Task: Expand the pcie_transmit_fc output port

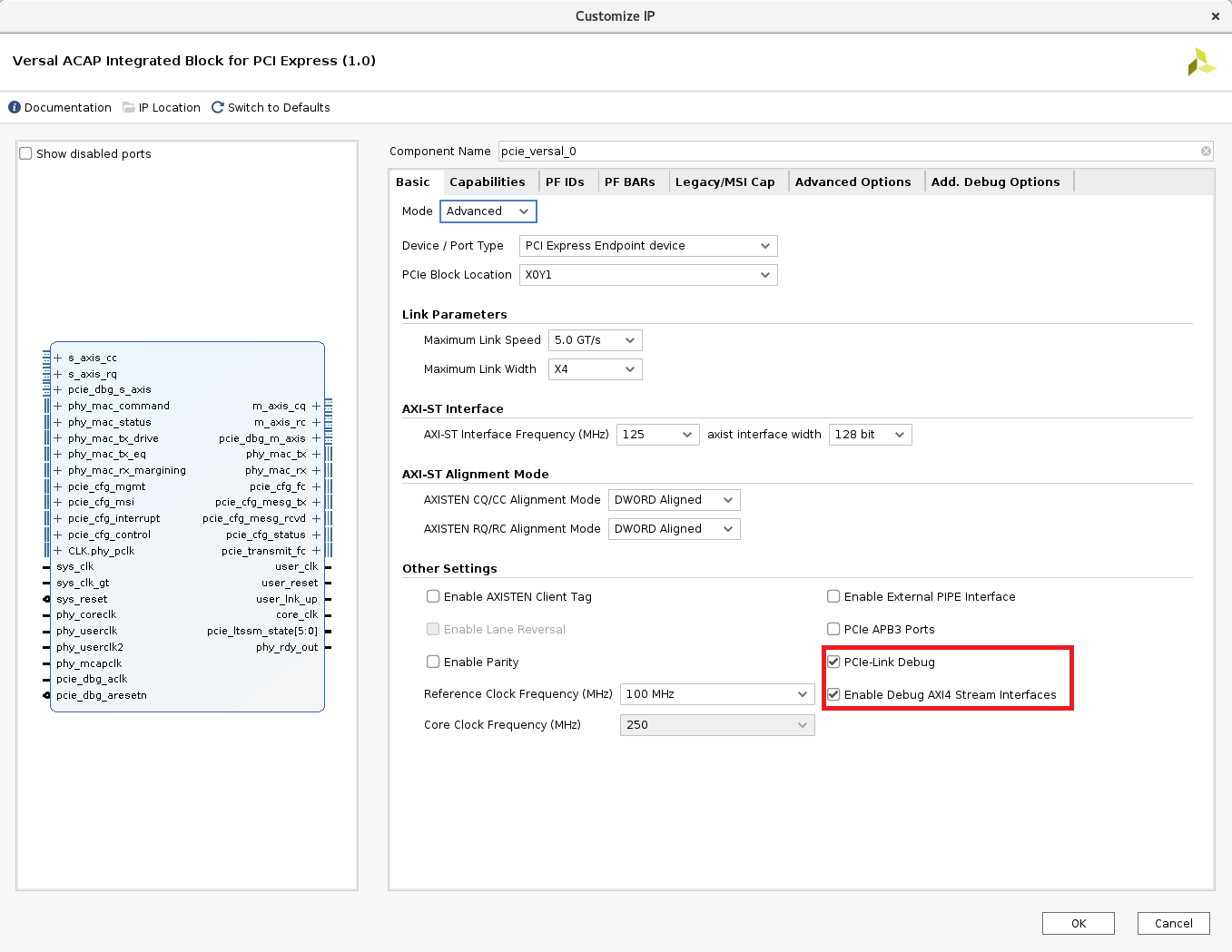Action: [316, 552]
